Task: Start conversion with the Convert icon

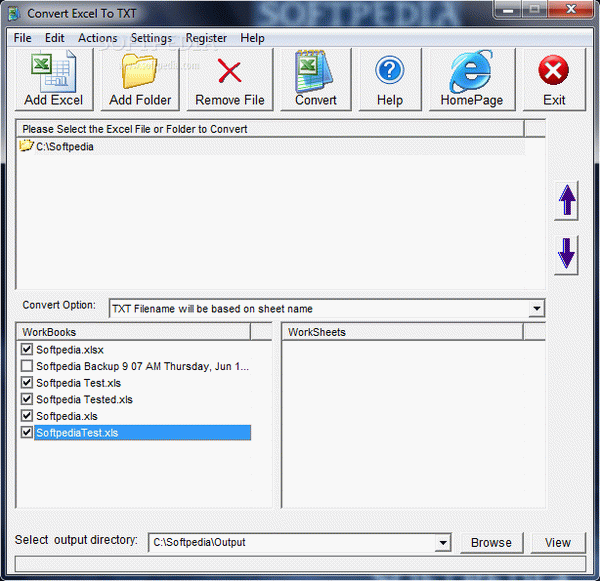Action: 314,72
